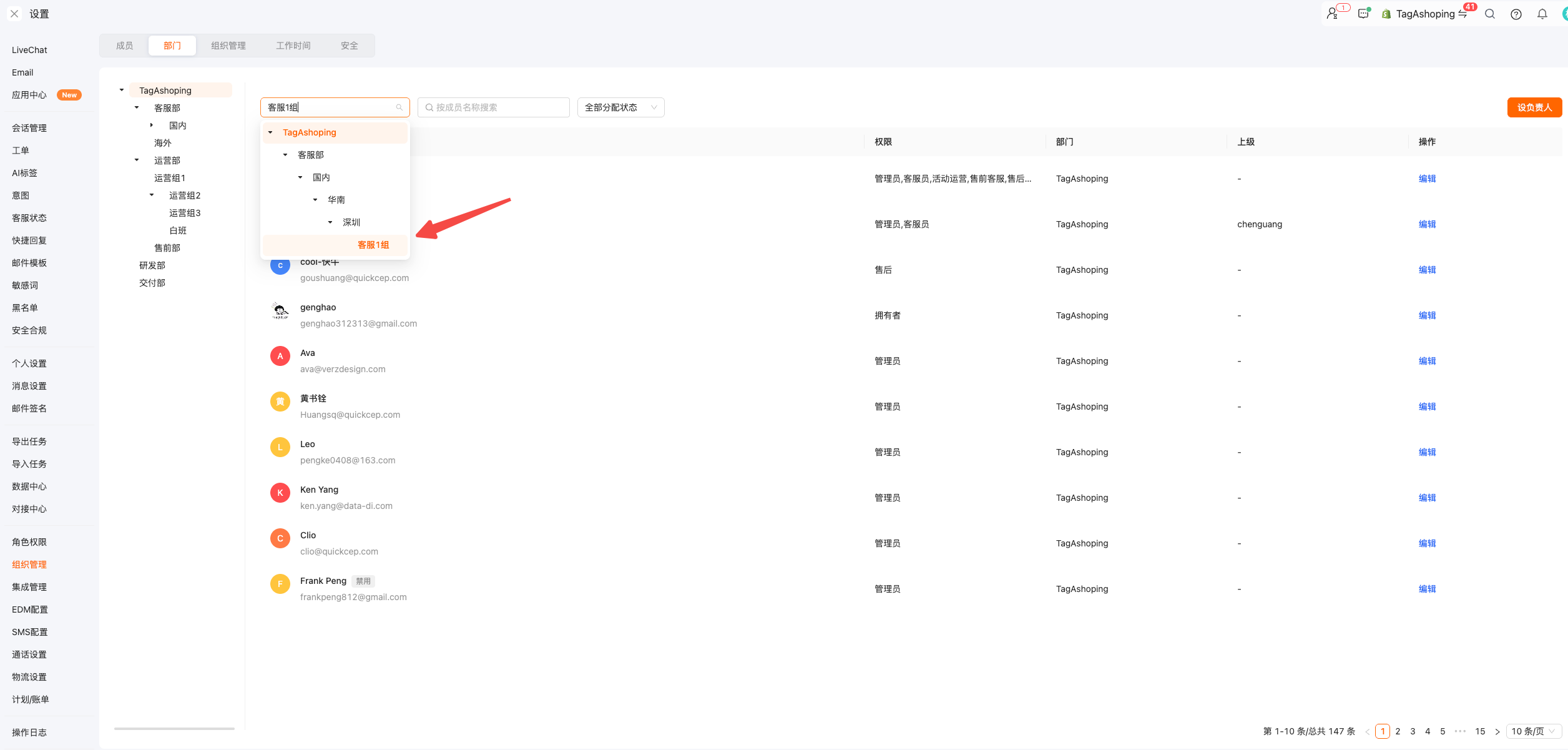This screenshot has width=1568, height=750.
Task: Expand 国内 in the left department tree
Action: pyautogui.click(x=152, y=126)
